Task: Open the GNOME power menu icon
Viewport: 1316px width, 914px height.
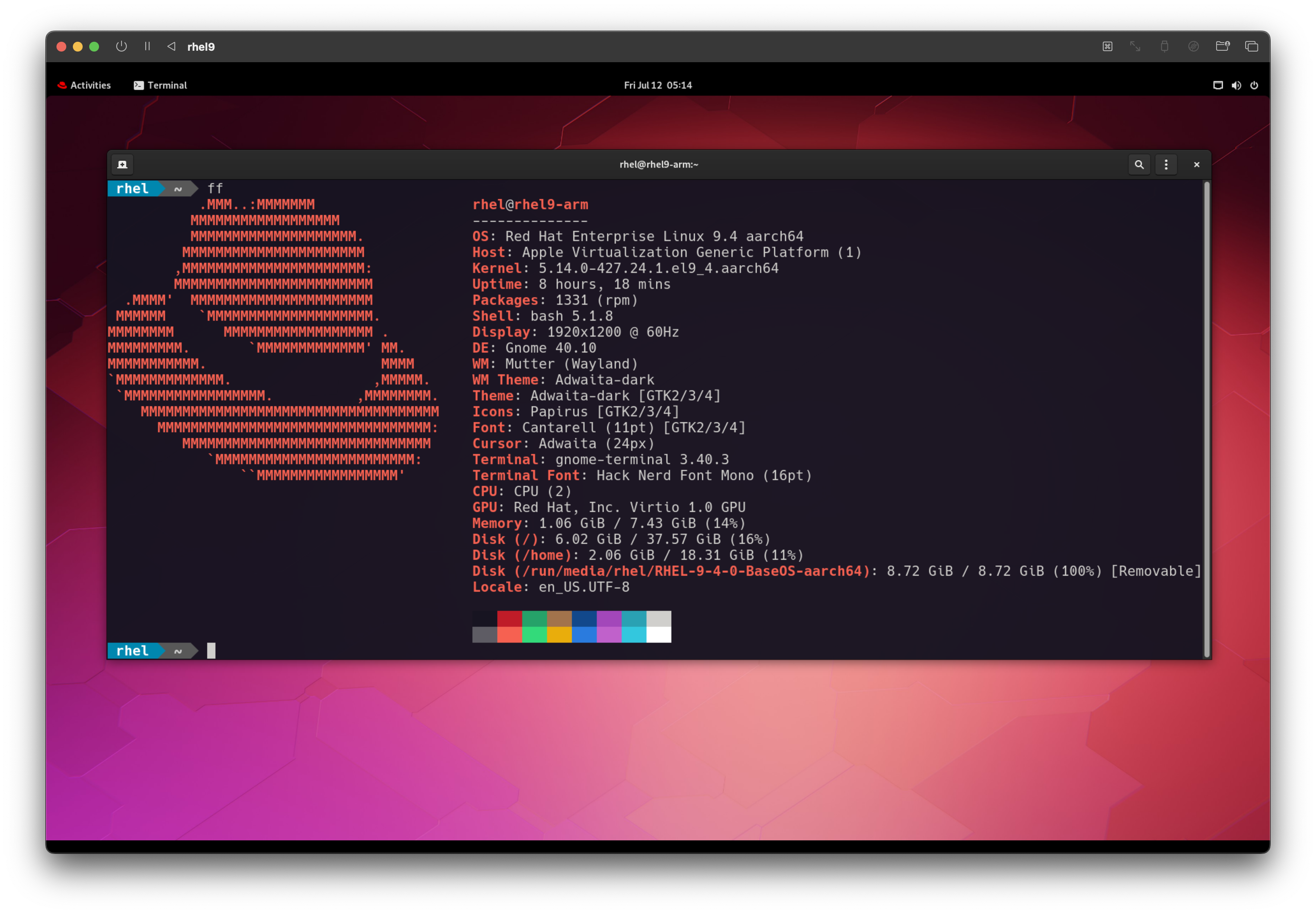Action: (x=1254, y=86)
